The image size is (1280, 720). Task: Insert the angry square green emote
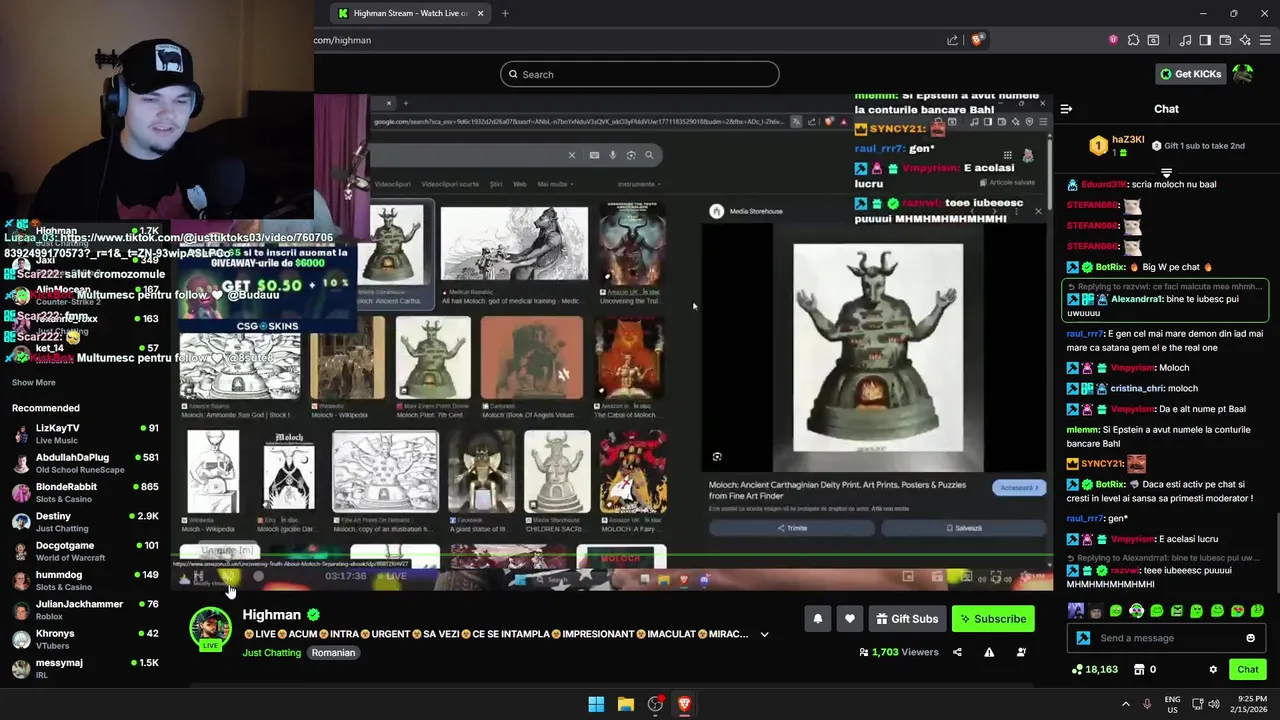pyautogui.click(x=1177, y=610)
